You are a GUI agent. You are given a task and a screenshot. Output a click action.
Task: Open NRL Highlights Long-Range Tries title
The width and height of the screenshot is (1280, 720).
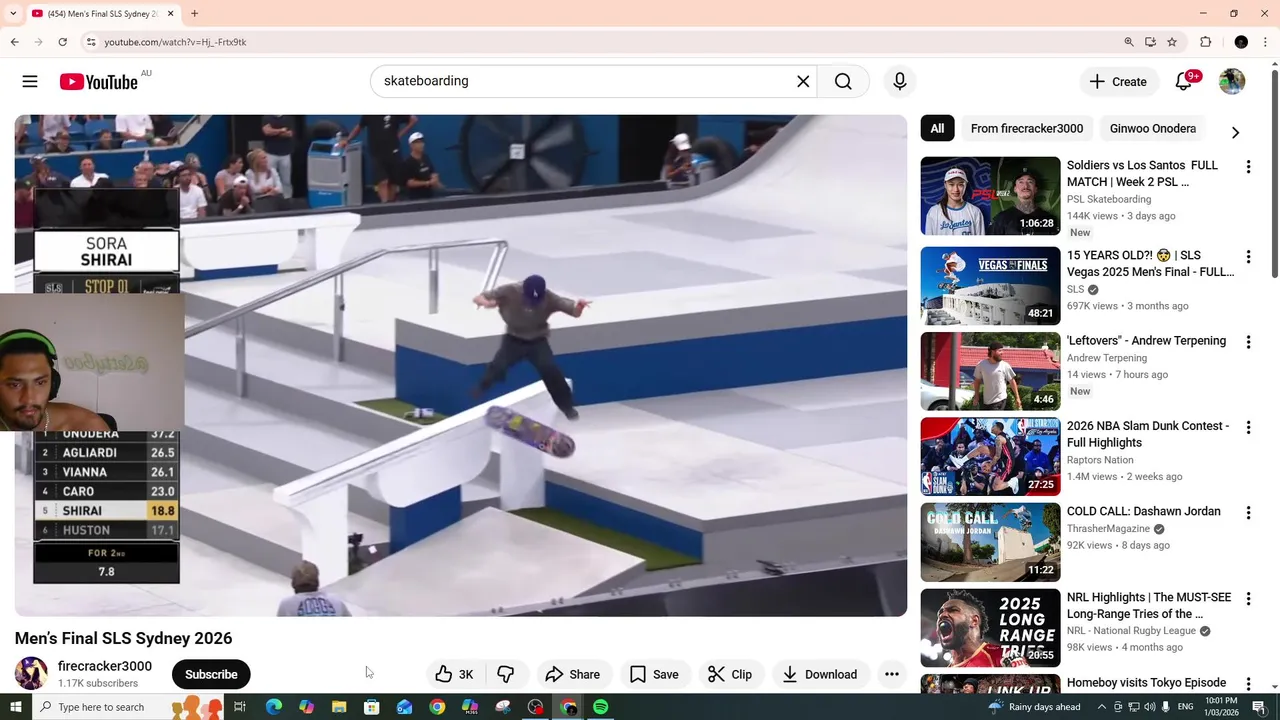coord(1149,605)
